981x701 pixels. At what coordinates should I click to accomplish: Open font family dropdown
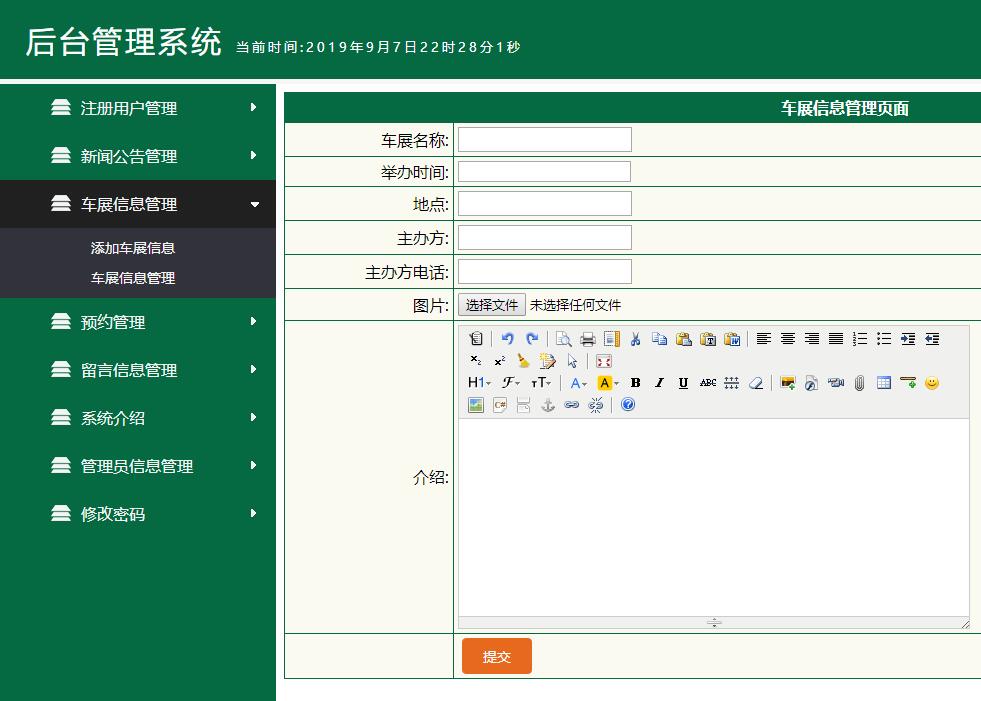(x=511, y=383)
